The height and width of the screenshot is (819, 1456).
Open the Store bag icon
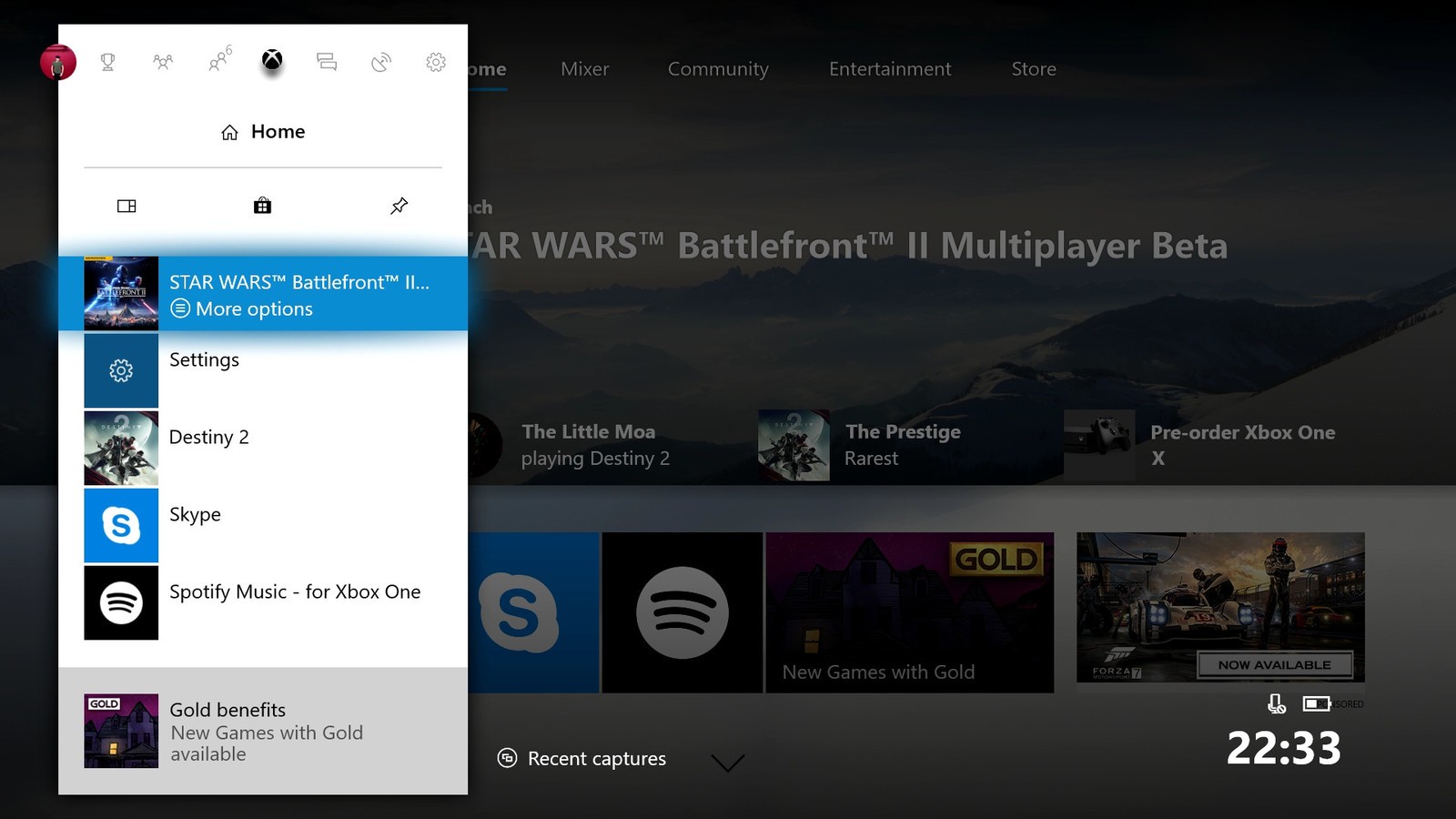(x=262, y=206)
